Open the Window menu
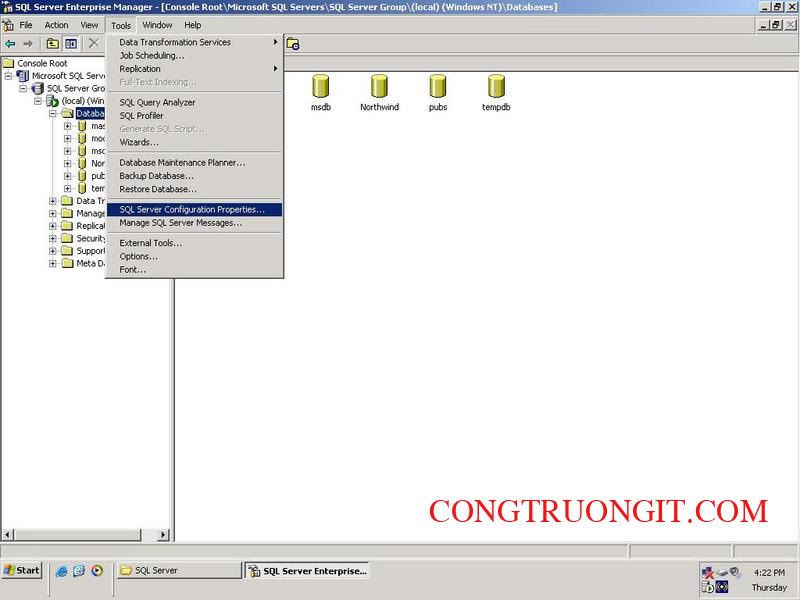The height and width of the screenshot is (600, 800). 157,25
